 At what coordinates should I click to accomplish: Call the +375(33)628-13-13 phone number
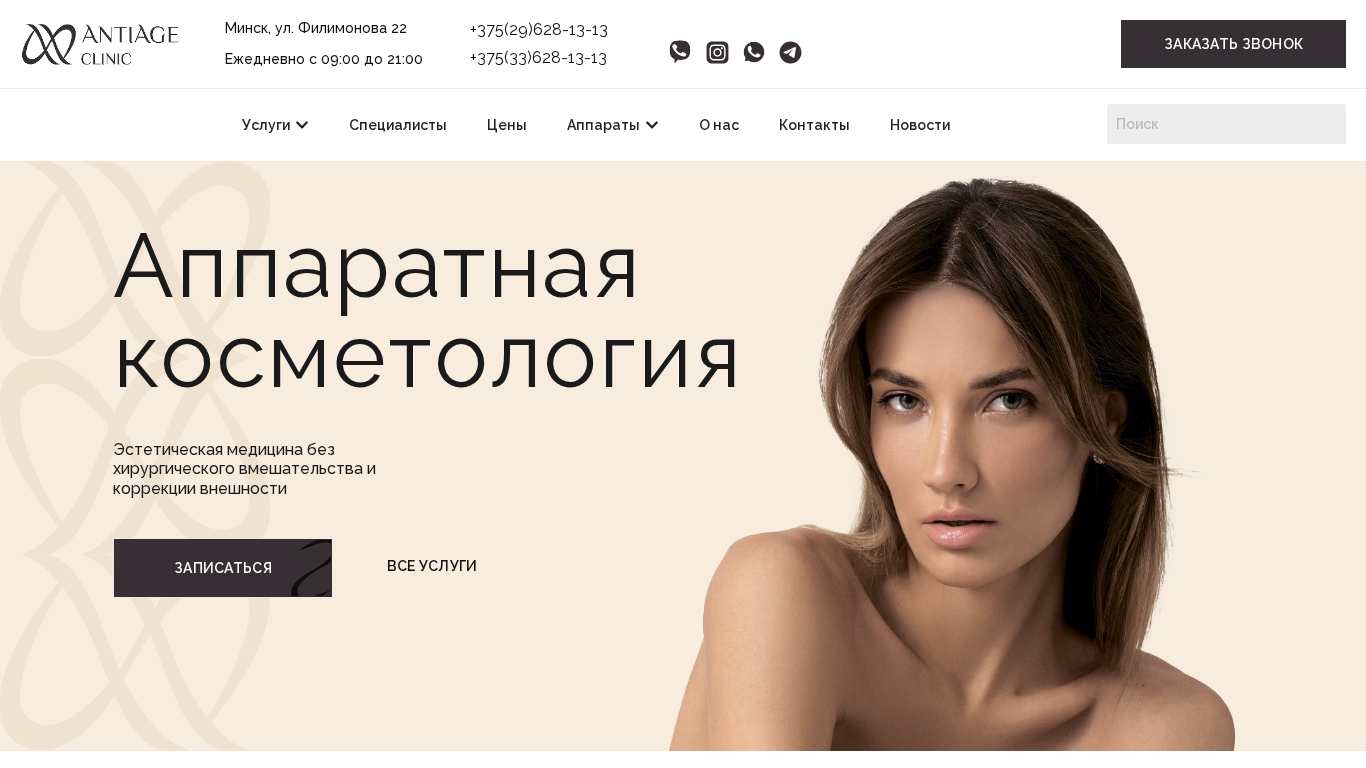pyautogui.click(x=539, y=57)
